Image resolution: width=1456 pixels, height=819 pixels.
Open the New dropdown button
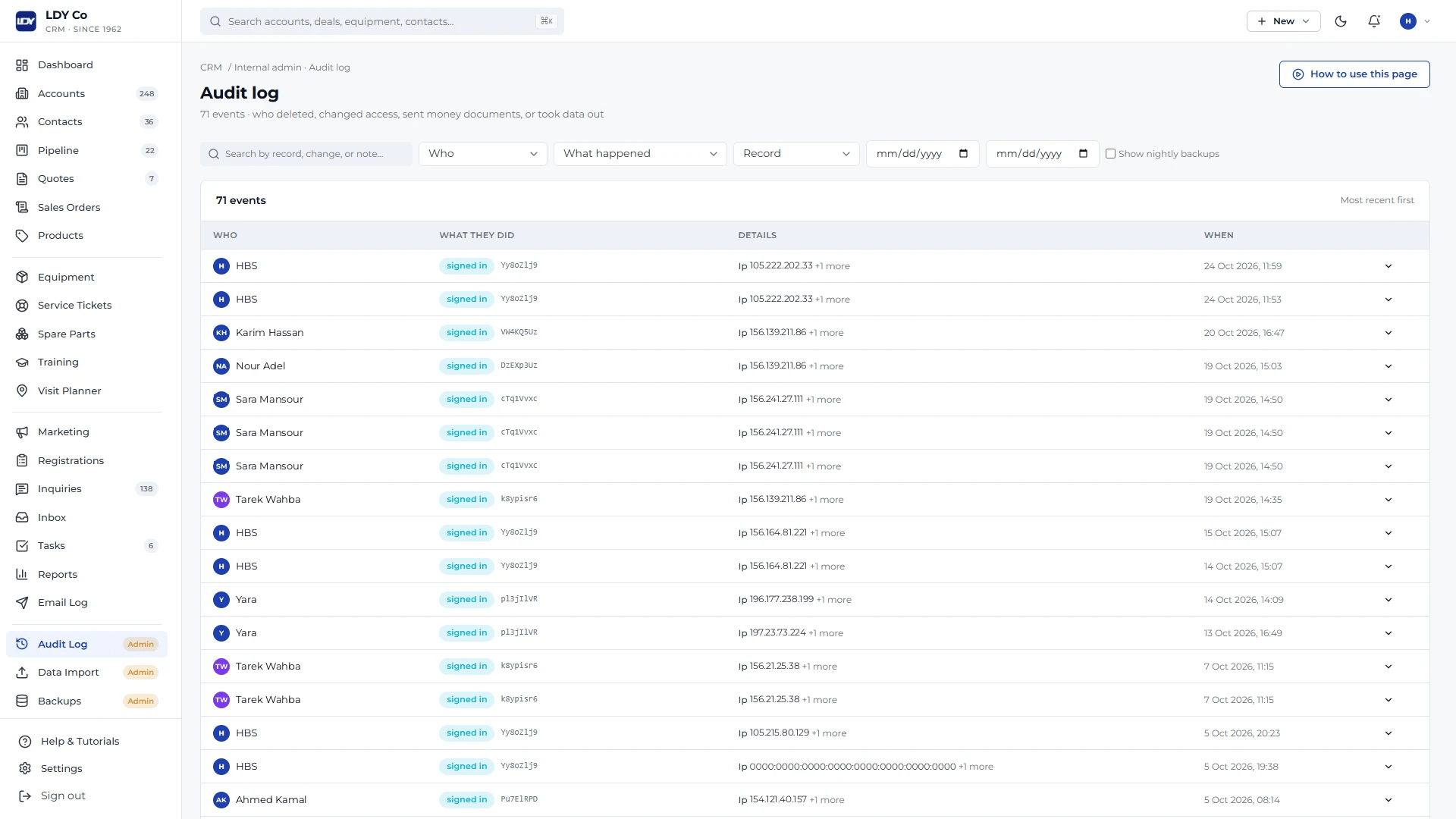point(1283,21)
